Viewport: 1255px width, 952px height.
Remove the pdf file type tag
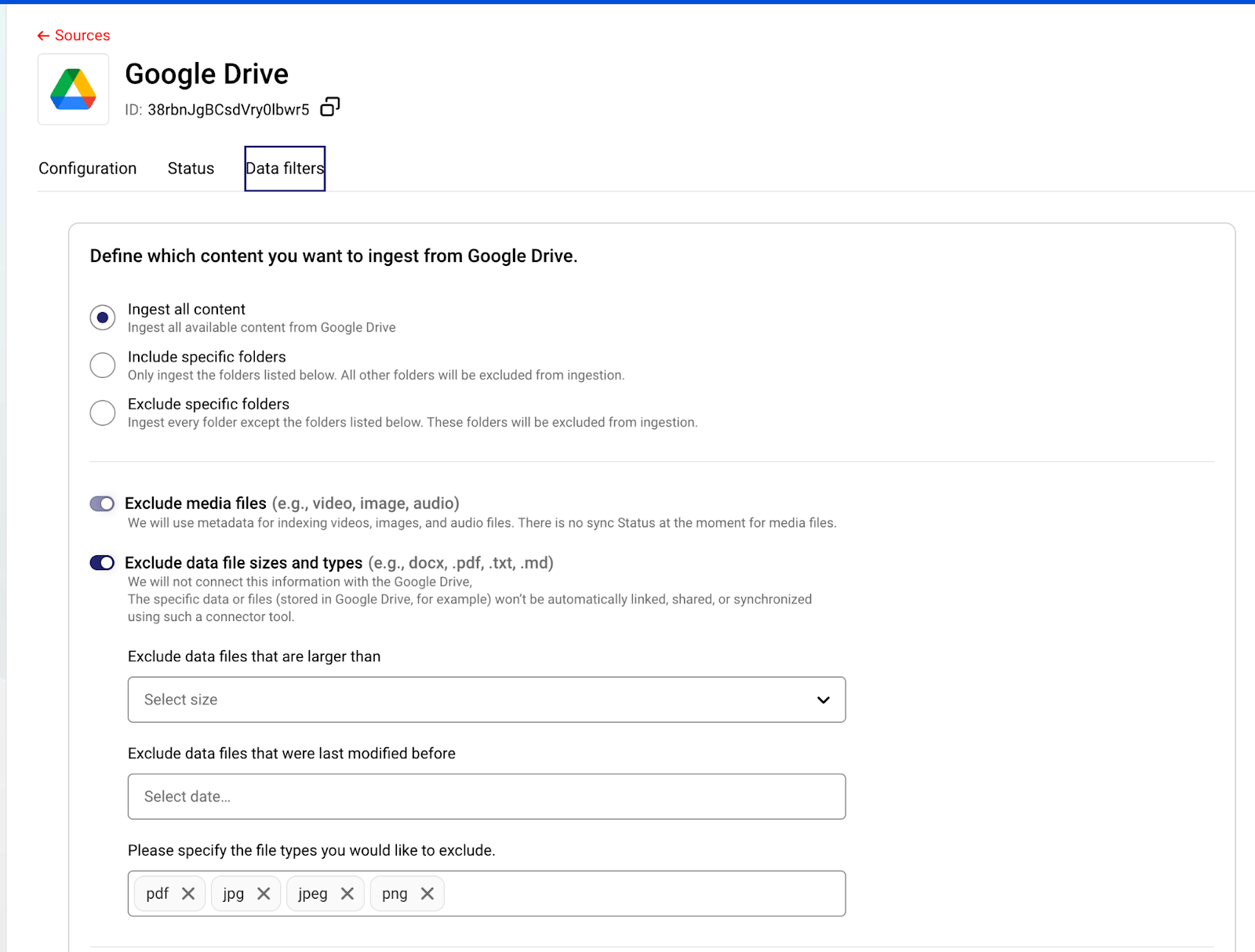pos(188,893)
